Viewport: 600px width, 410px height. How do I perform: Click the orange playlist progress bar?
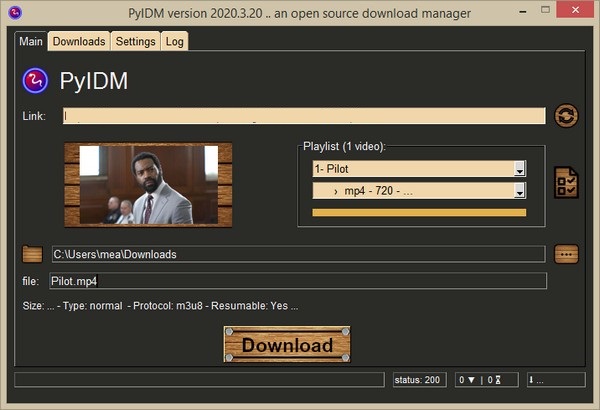pyautogui.click(x=419, y=212)
